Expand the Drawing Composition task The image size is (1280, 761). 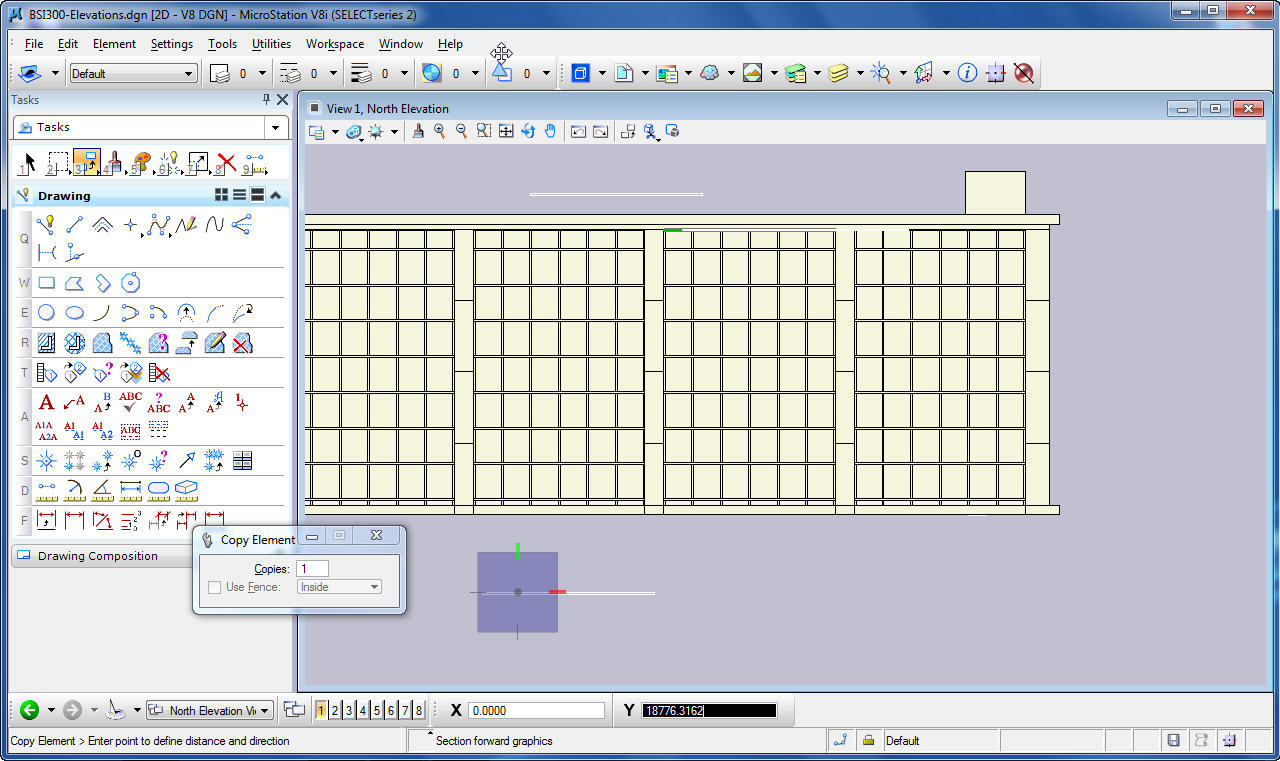(x=97, y=556)
